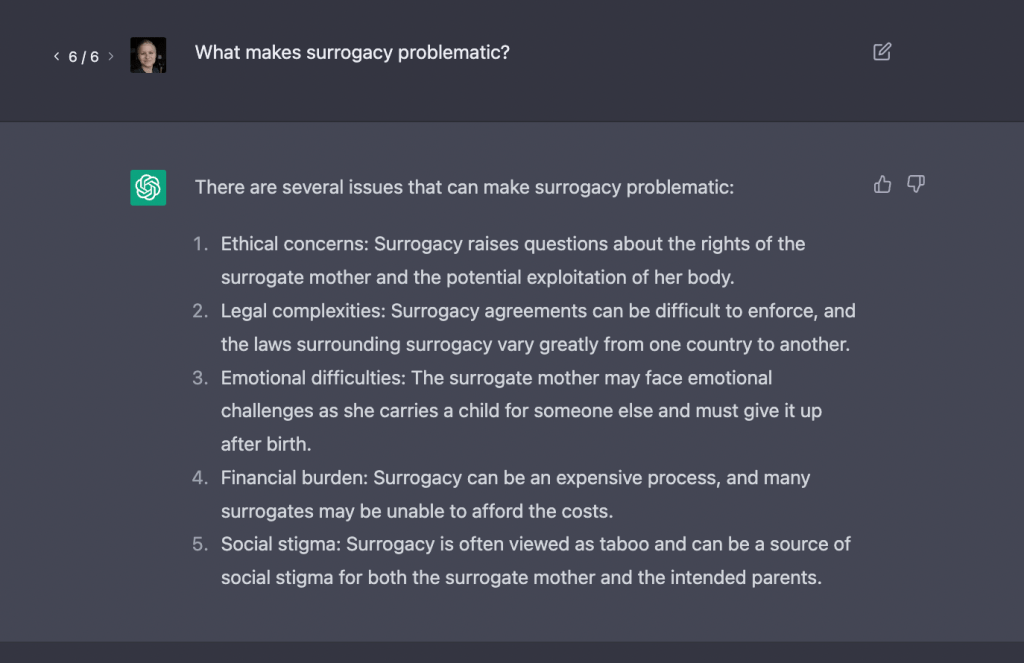Click the ChatGPT response introduction line
Viewport: 1024px width, 663px height.
pyautogui.click(x=465, y=187)
